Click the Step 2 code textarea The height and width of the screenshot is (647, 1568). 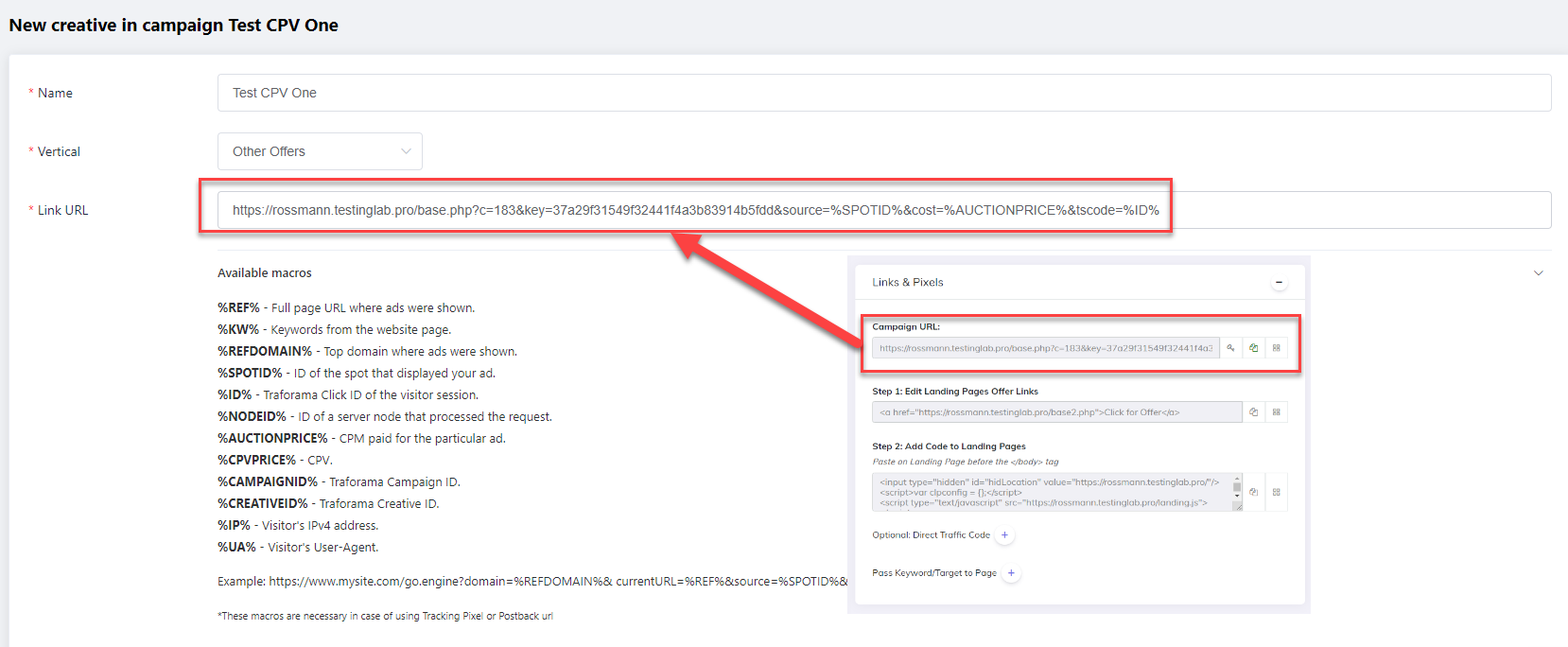tap(1050, 492)
